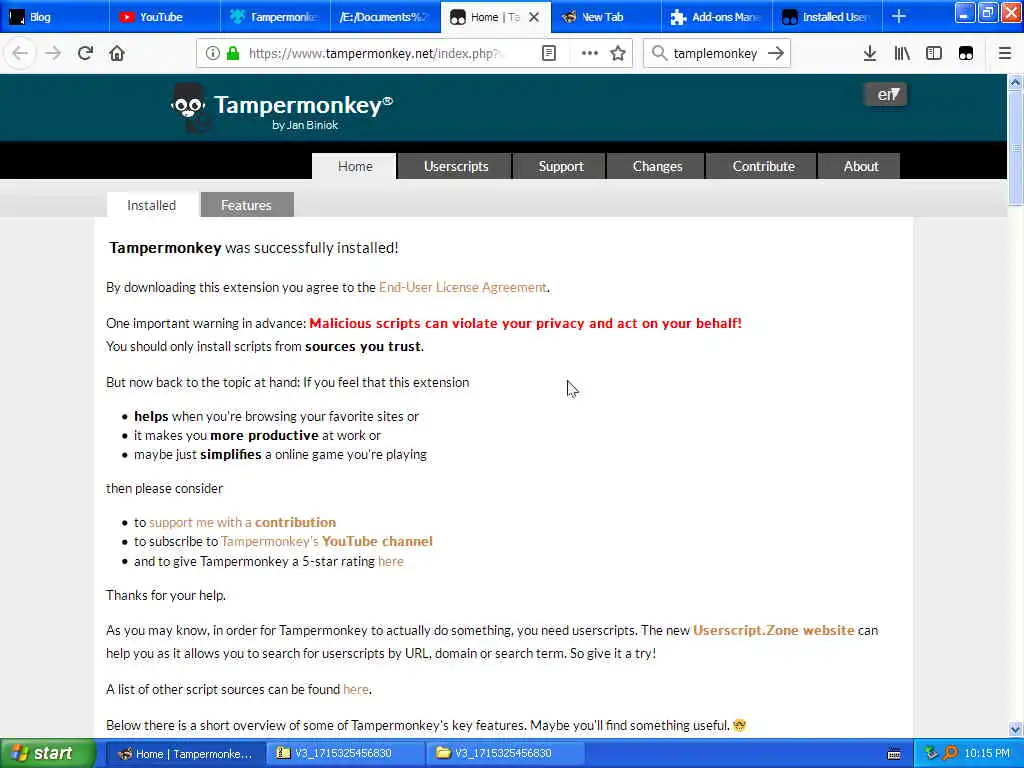Open the browser home page icon

point(117,53)
